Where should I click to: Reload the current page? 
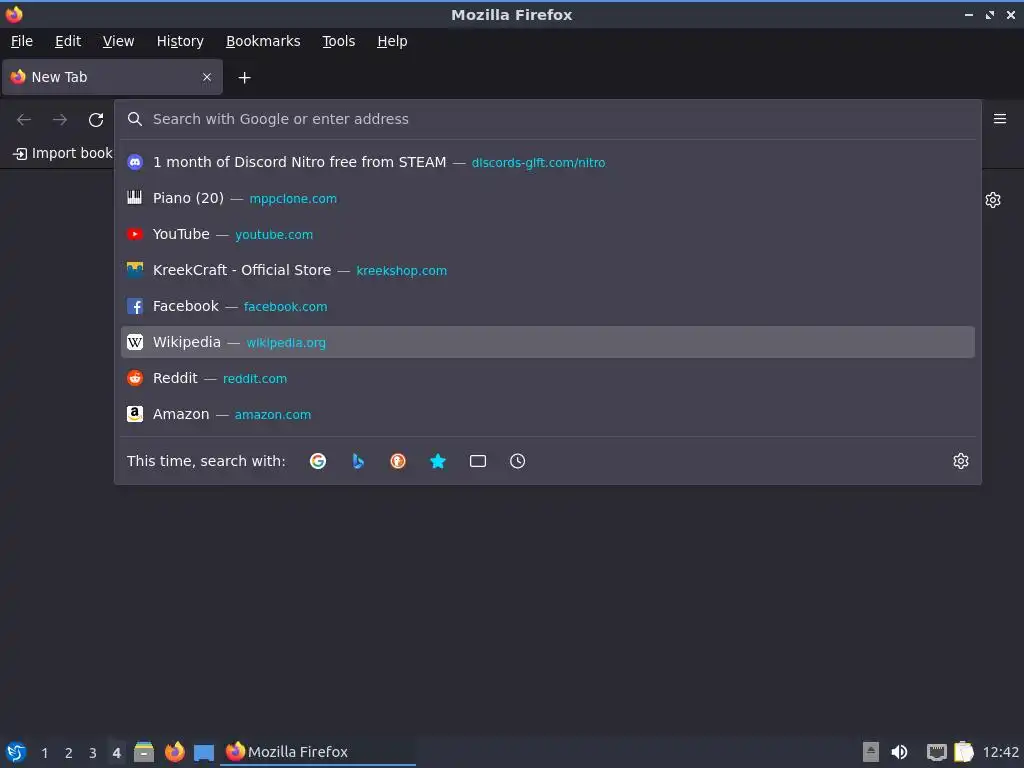pyautogui.click(x=96, y=120)
